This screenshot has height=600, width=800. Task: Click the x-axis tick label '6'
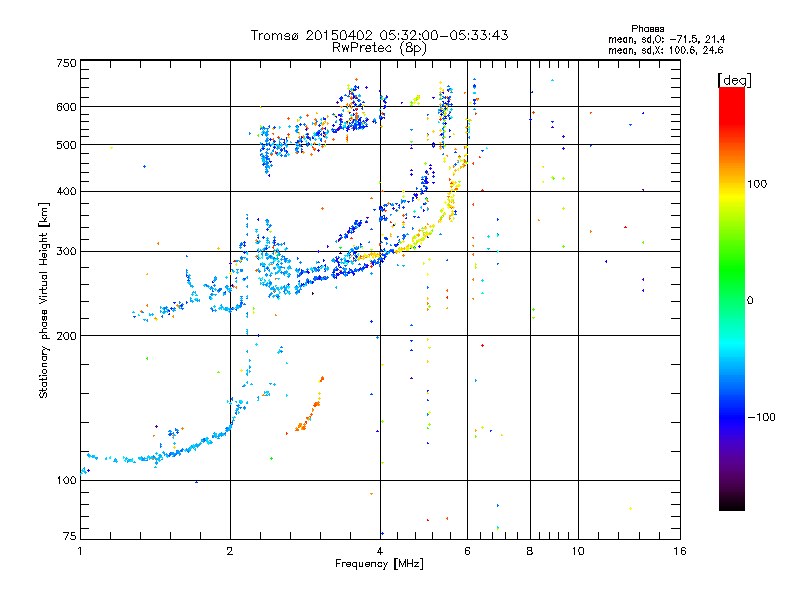pyautogui.click(x=467, y=551)
